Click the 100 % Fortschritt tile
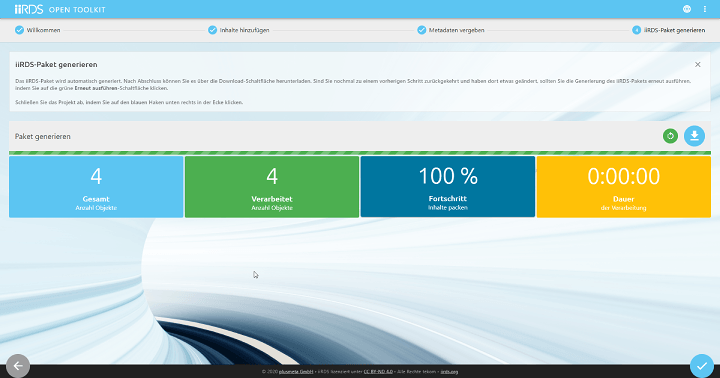 448,186
